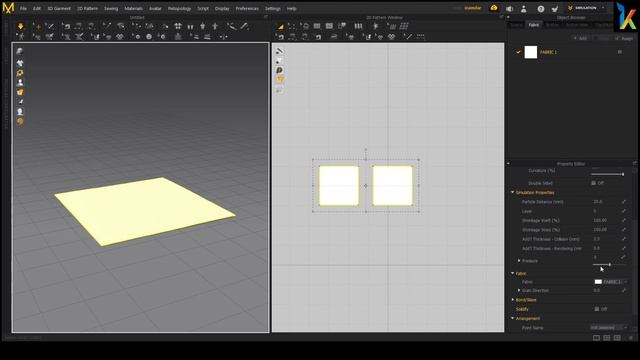Click the white FABRIC 1 swatch in Object Browser

point(531,52)
